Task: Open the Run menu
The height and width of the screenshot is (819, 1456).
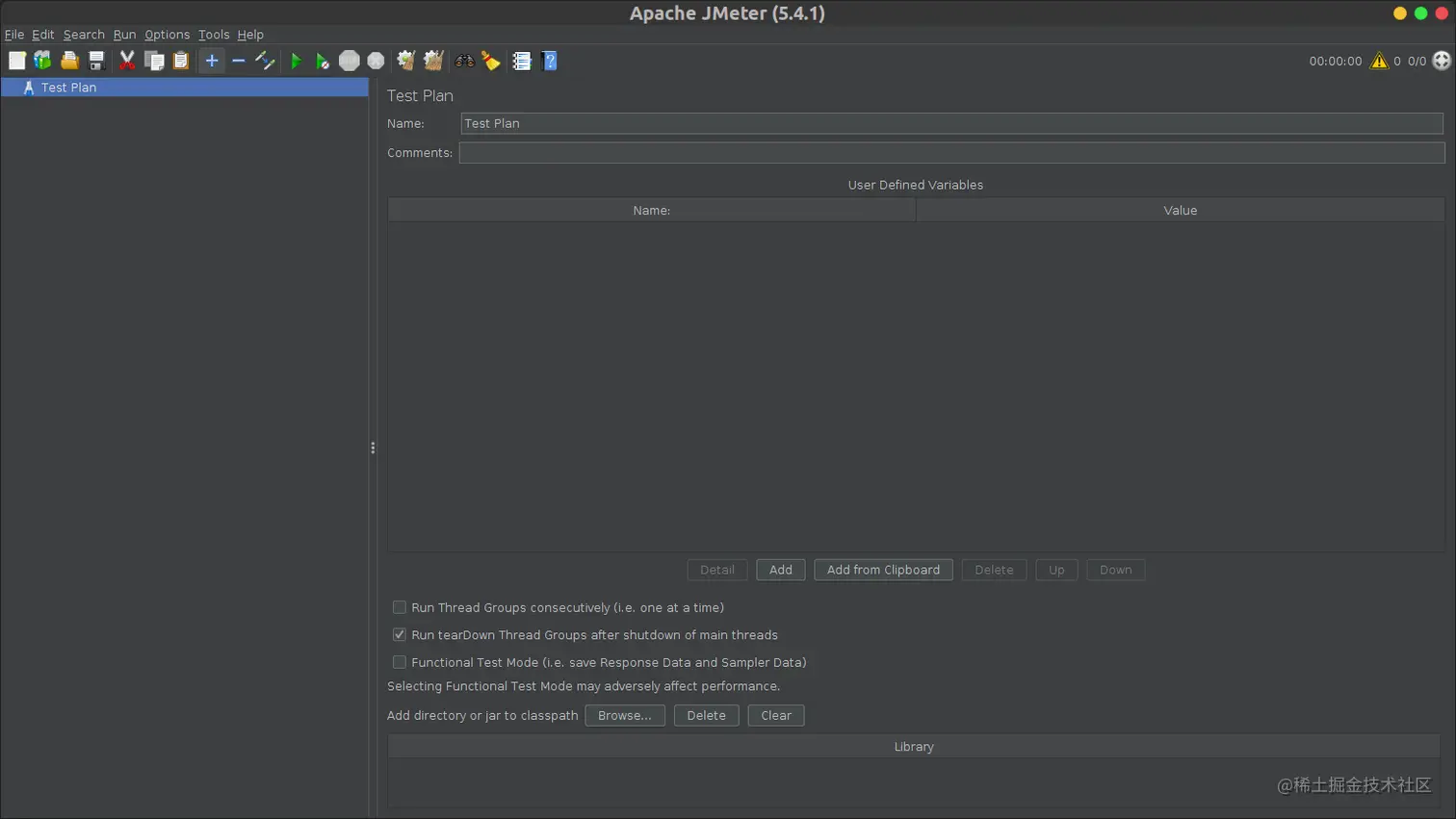Action: pyautogui.click(x=124, y=35)
